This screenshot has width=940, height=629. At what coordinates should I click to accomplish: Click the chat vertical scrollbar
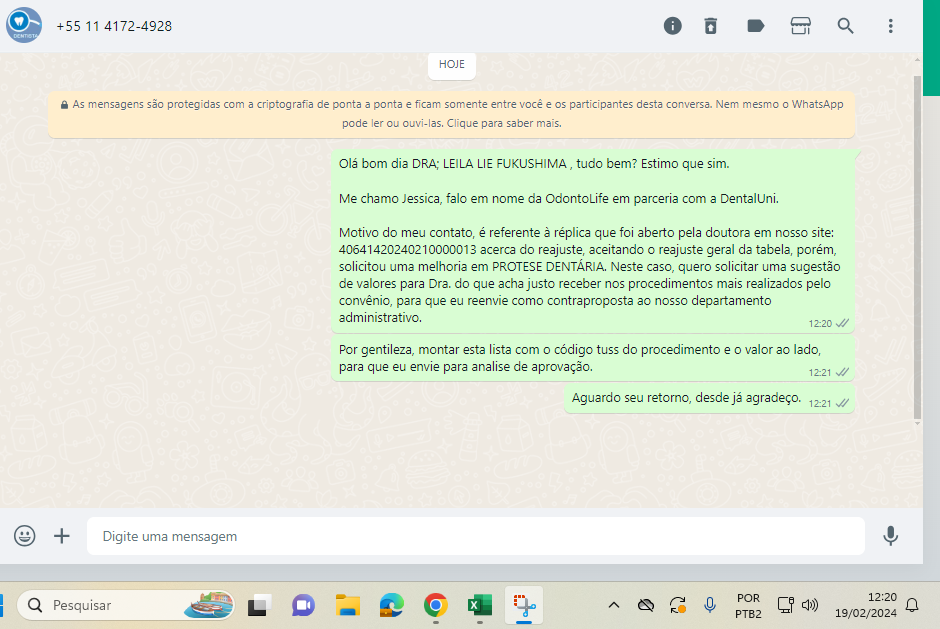tap(917, 246)
